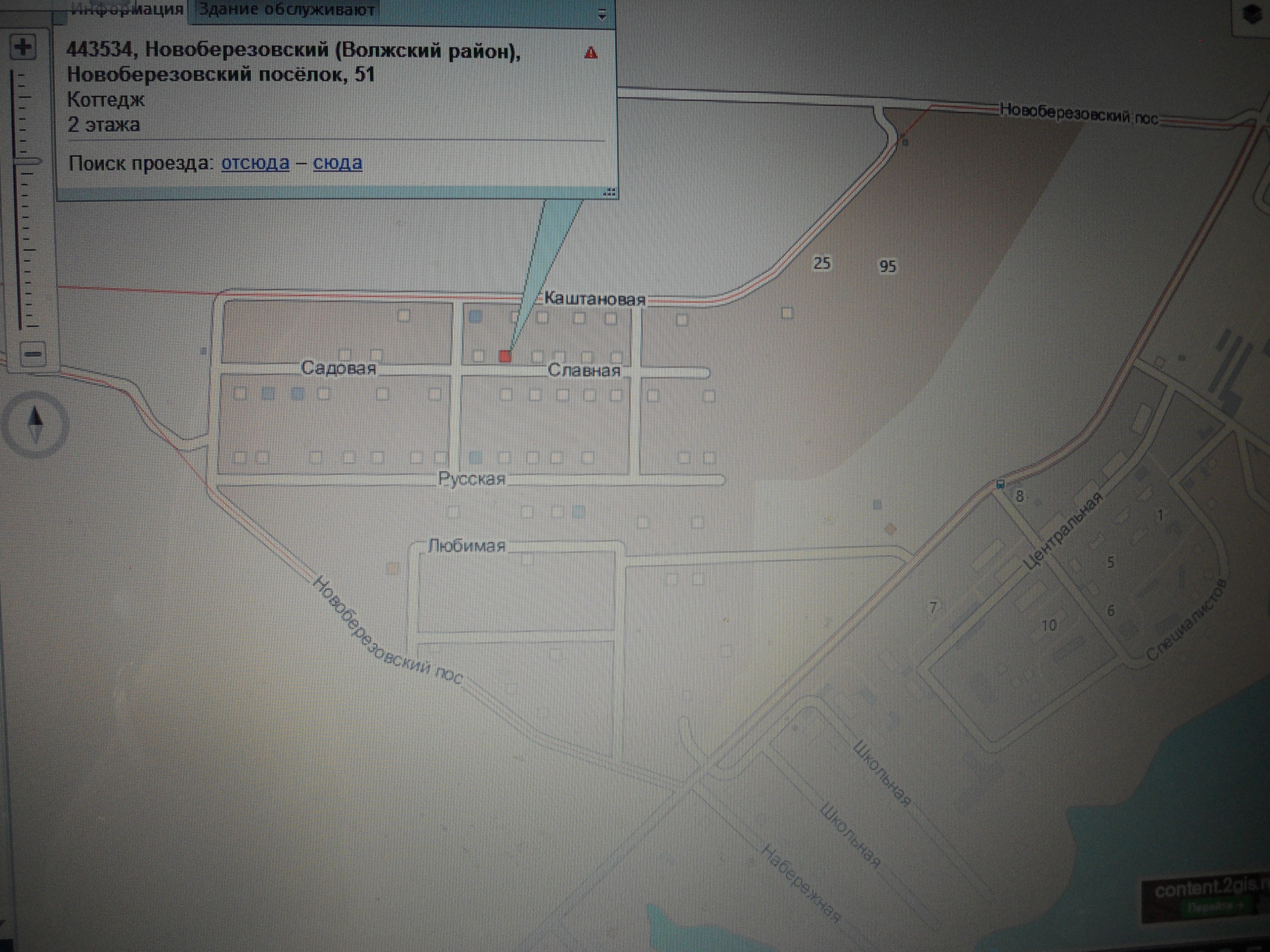The height and width of the screenshot is (952, 1270).
Task: Click building number 25 on the map
Action: tap(822, 263)
